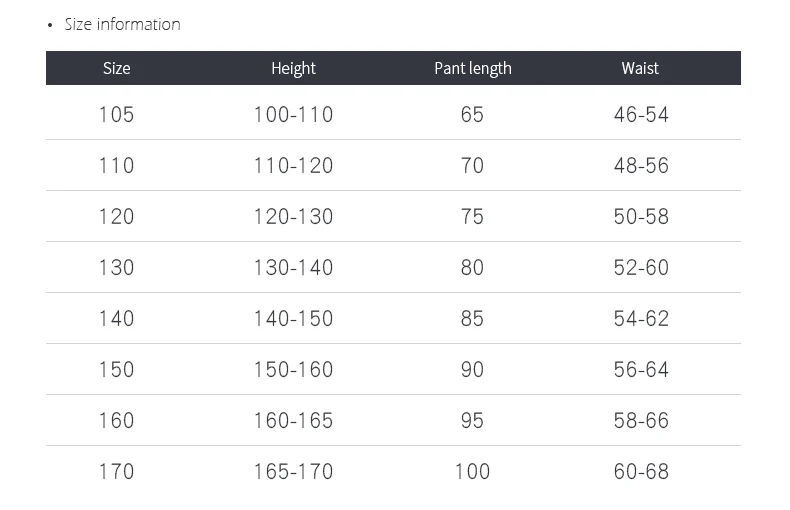This screenshot has width=790, height=510.
Task: Select the waist range 56-64
Action: 641,370
